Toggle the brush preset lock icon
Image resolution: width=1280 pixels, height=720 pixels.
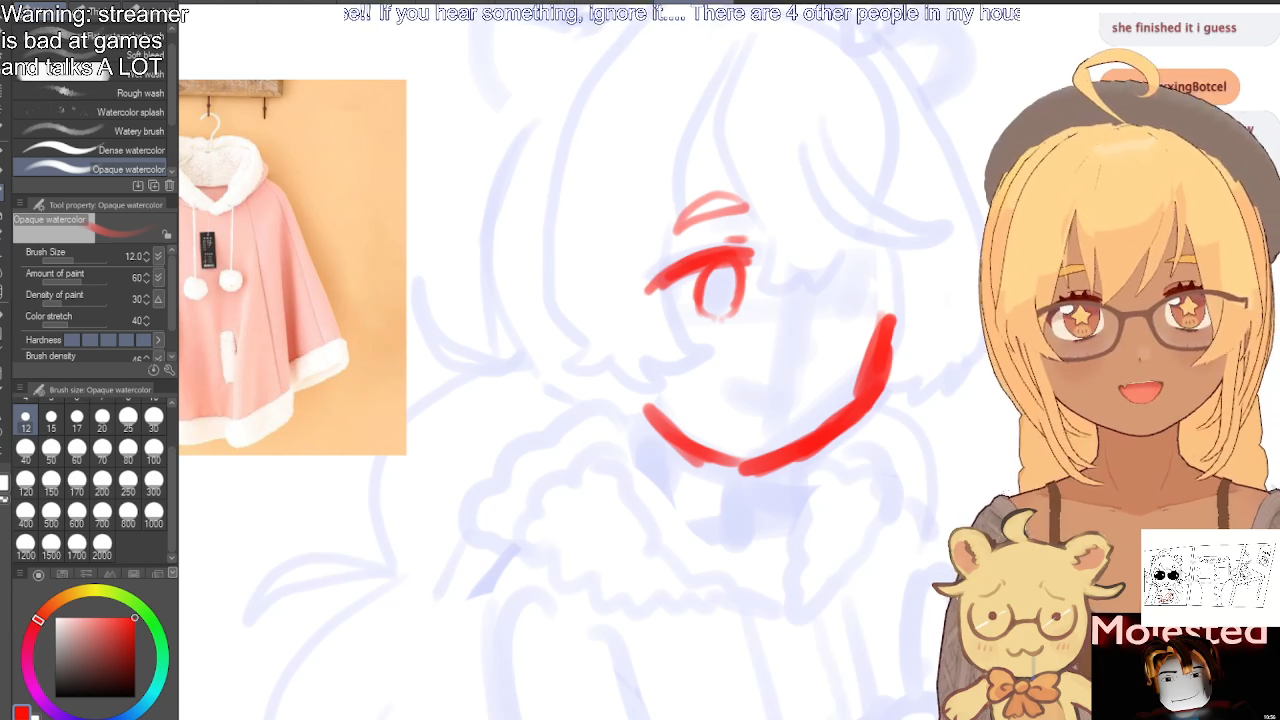pyautogui.click(x=166, y=234)
